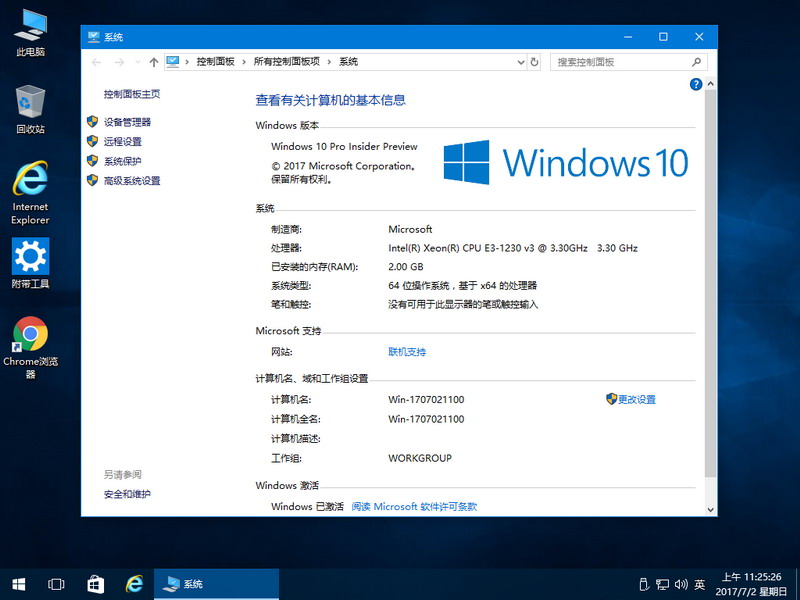
Task: Click the manufacturer value 'Microsoft'
Action: (410, 229)
